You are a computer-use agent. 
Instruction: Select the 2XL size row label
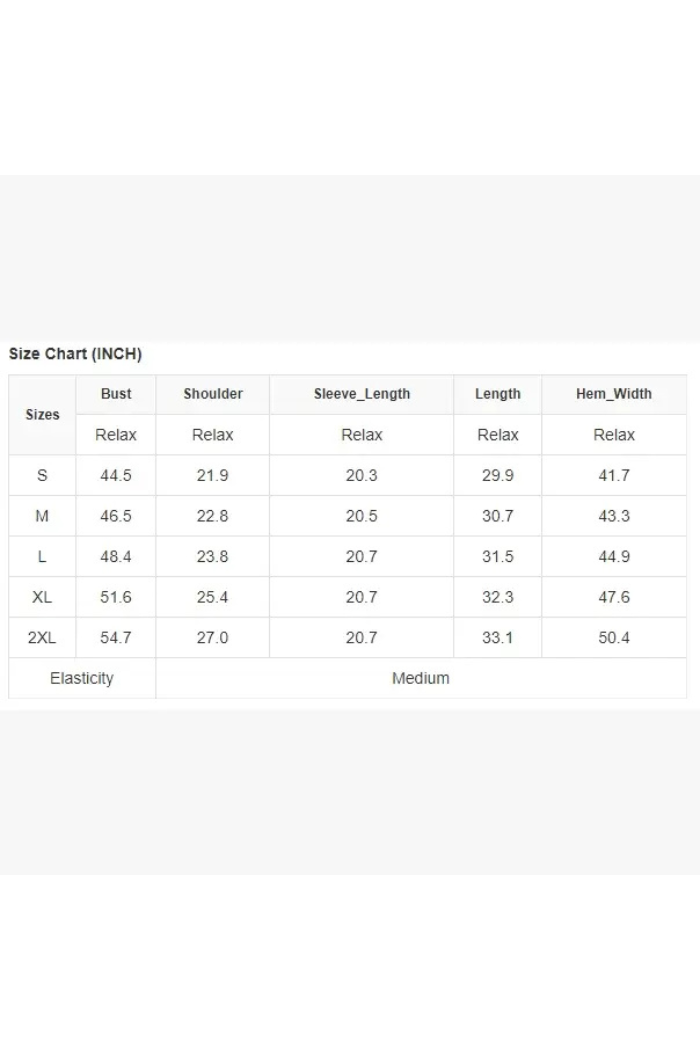tap(42, 638)
